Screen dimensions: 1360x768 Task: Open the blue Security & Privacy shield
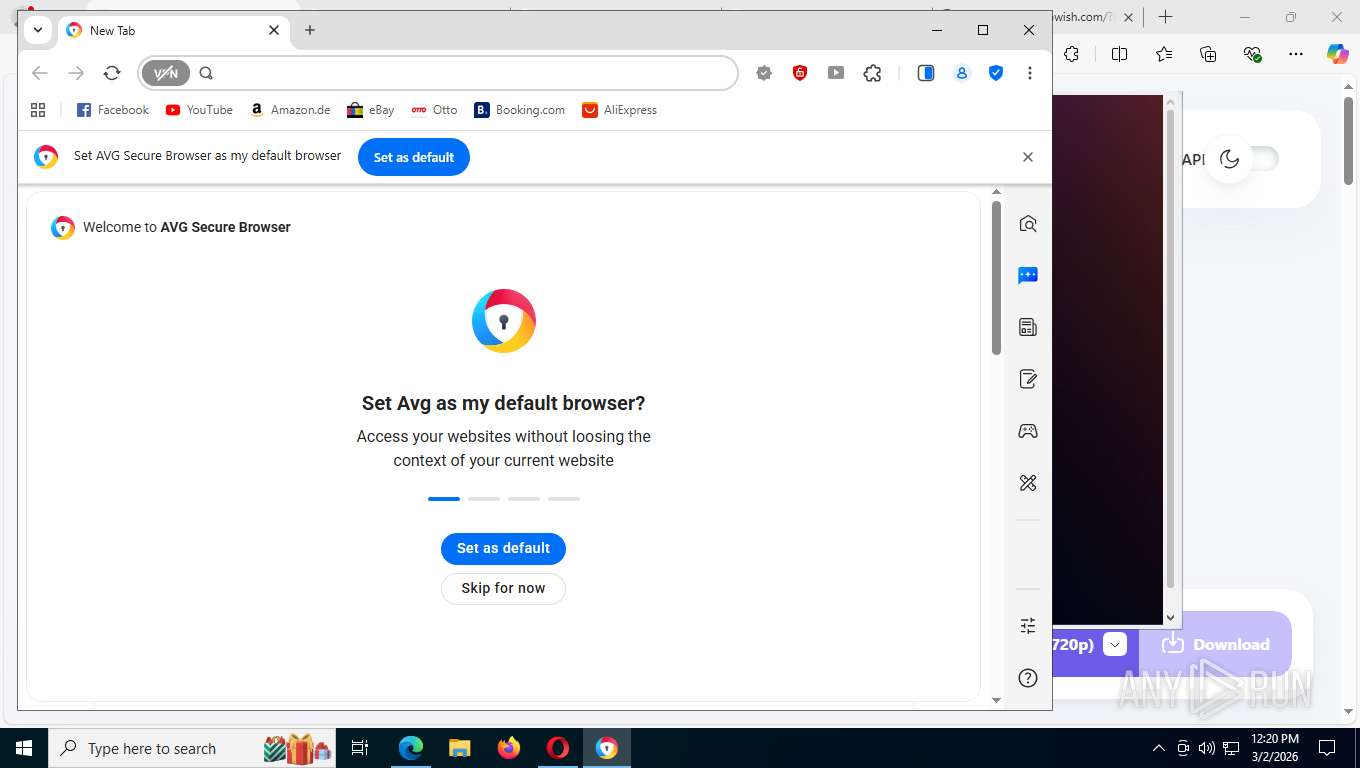pos(996,73)
